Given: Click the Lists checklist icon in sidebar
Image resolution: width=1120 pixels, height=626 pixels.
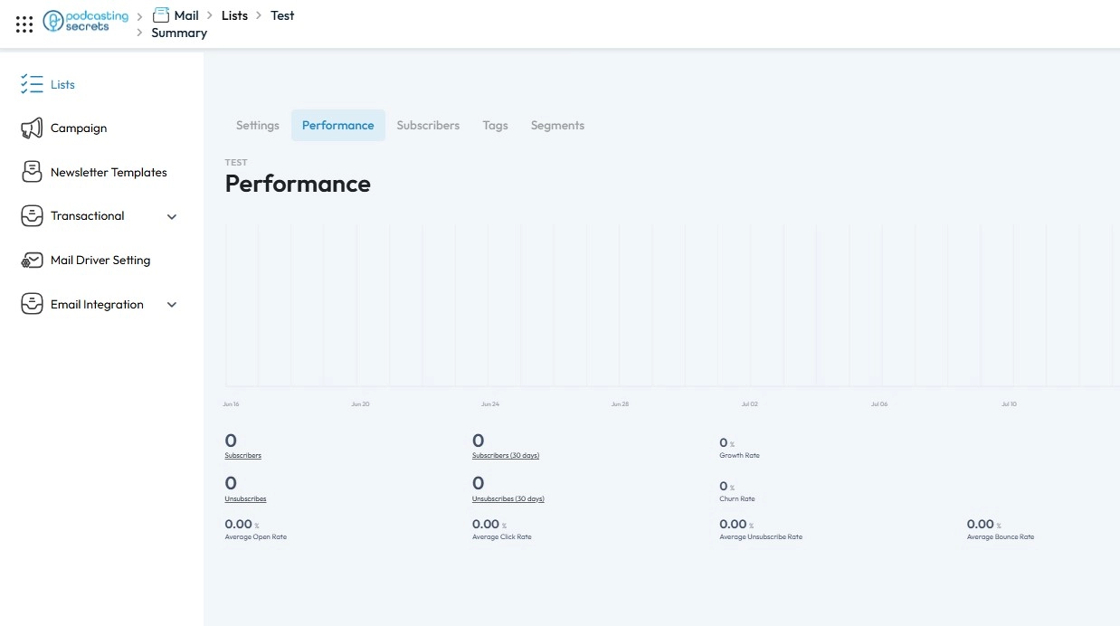Looking at the screenshot, I should coord(32,84).
